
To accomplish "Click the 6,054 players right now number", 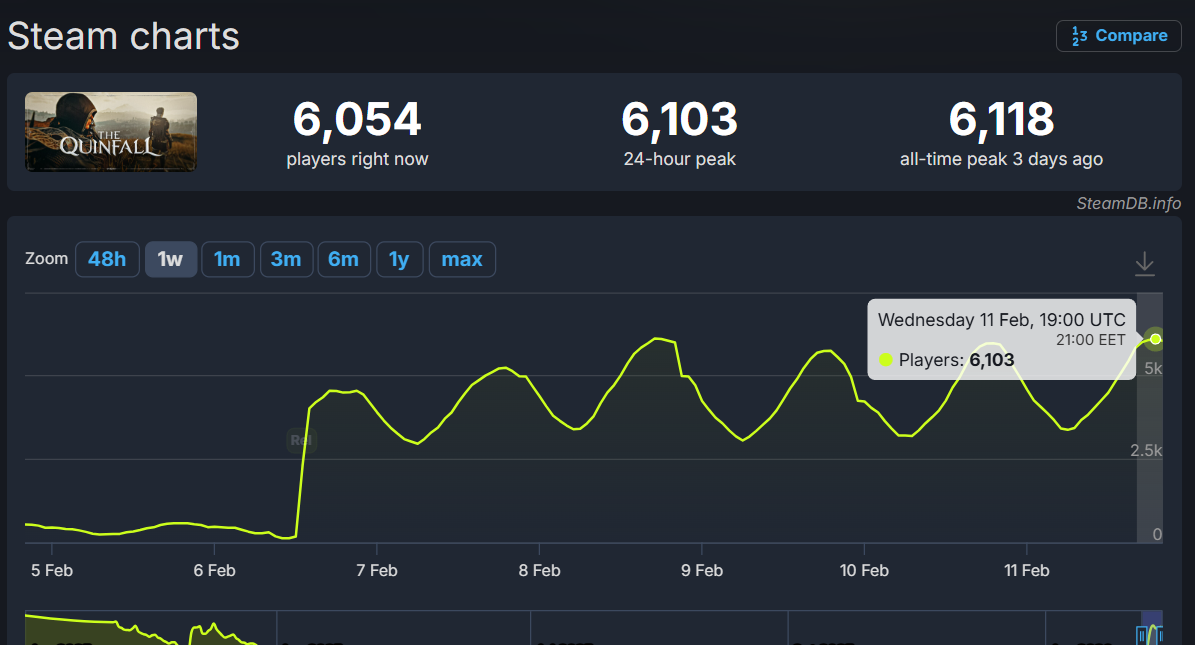I will pos(357,120).
